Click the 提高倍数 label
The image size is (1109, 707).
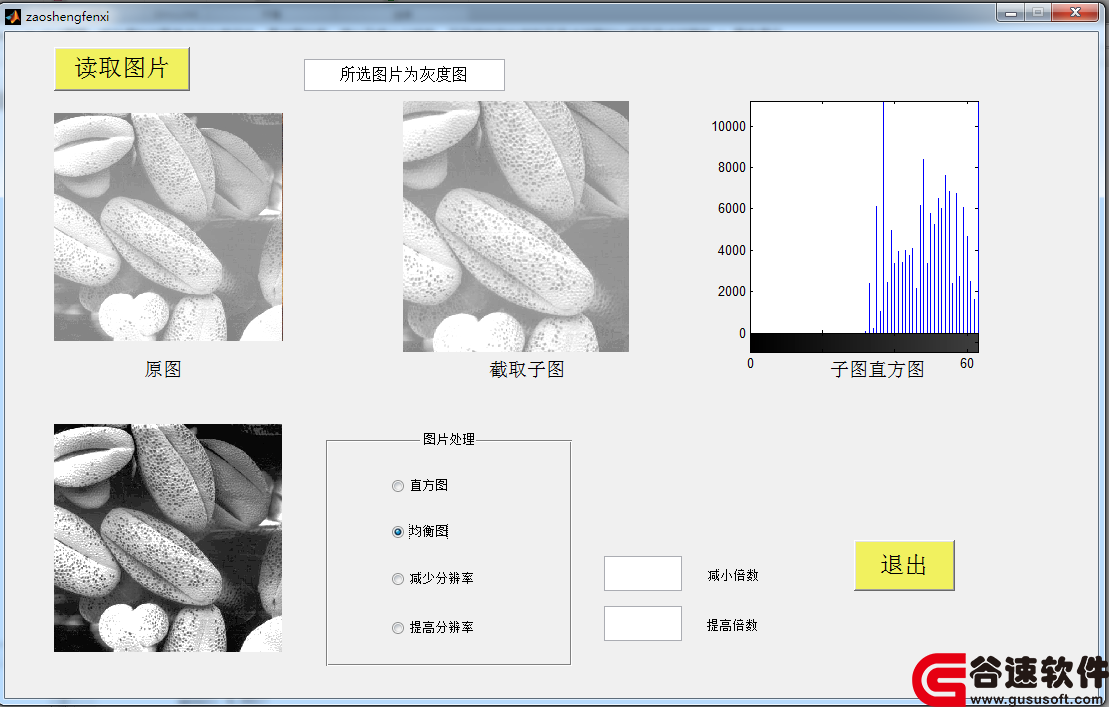pyautogui.click(x=732, y=625)
